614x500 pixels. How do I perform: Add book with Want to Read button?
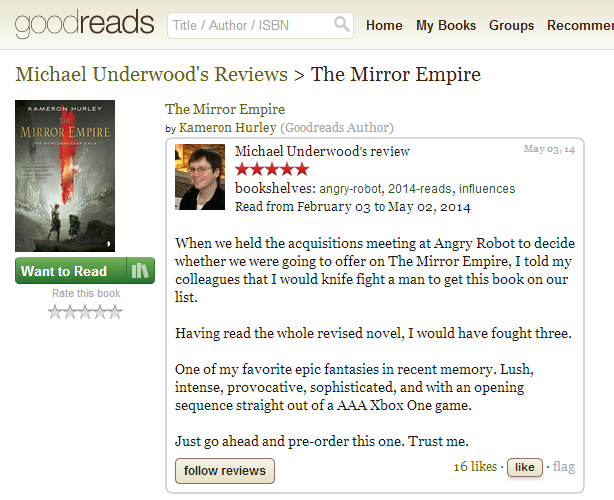(x=71, y=271)
